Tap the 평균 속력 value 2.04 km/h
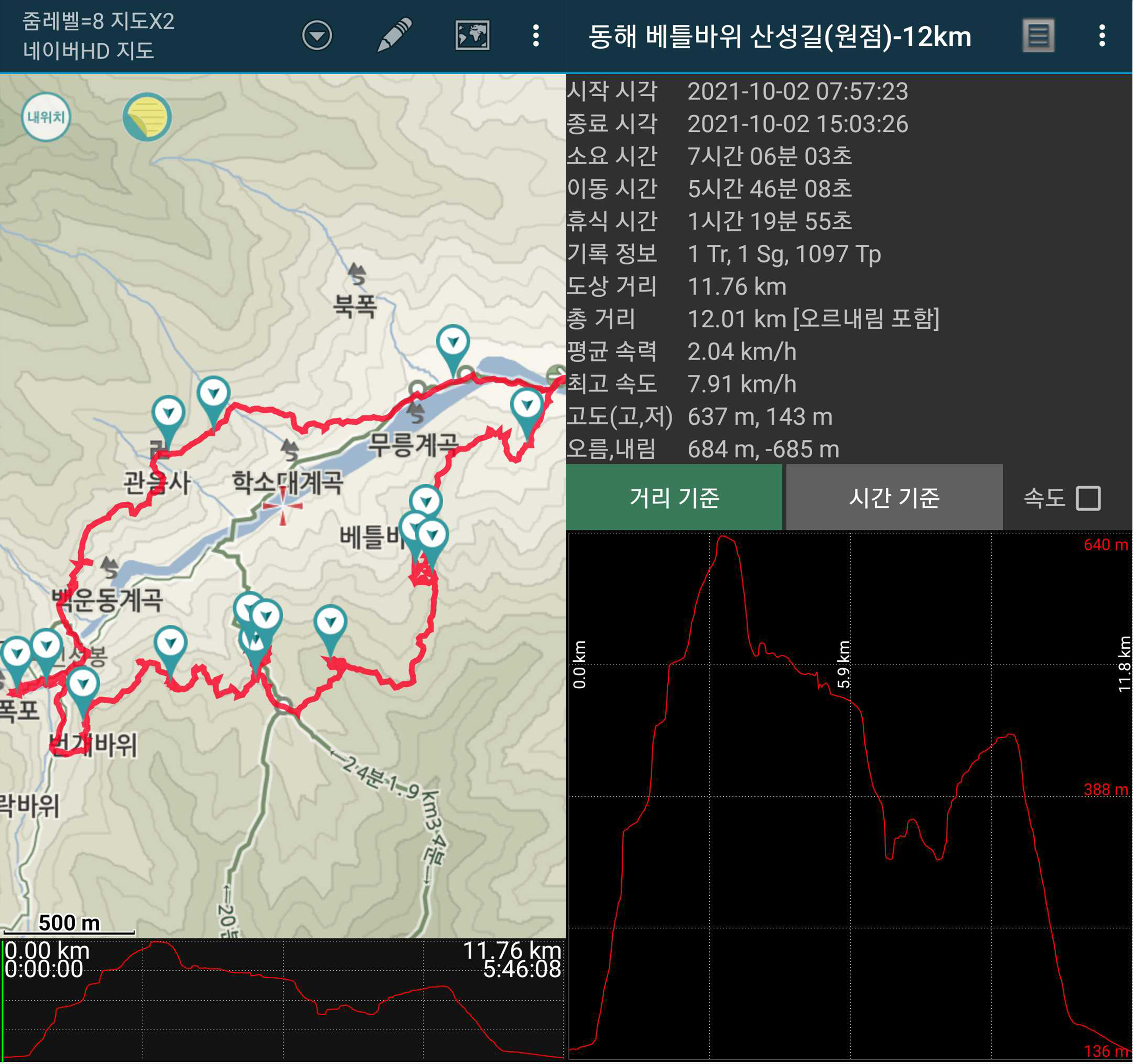This screenshot has height=1064, width=1134. (x=742, y=351)
